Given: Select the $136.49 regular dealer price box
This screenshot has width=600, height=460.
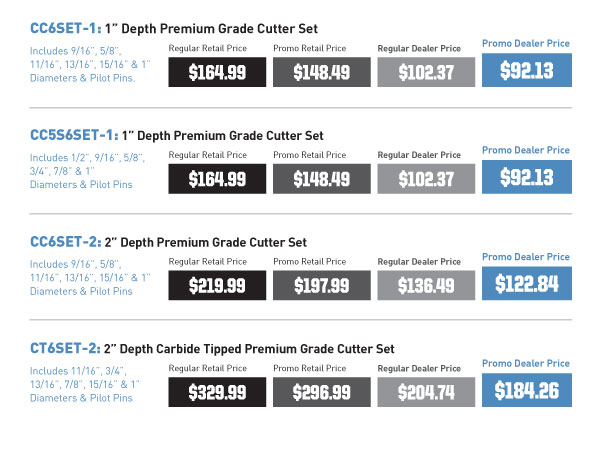Looking at the screenshot, I should tap(426, 285).
